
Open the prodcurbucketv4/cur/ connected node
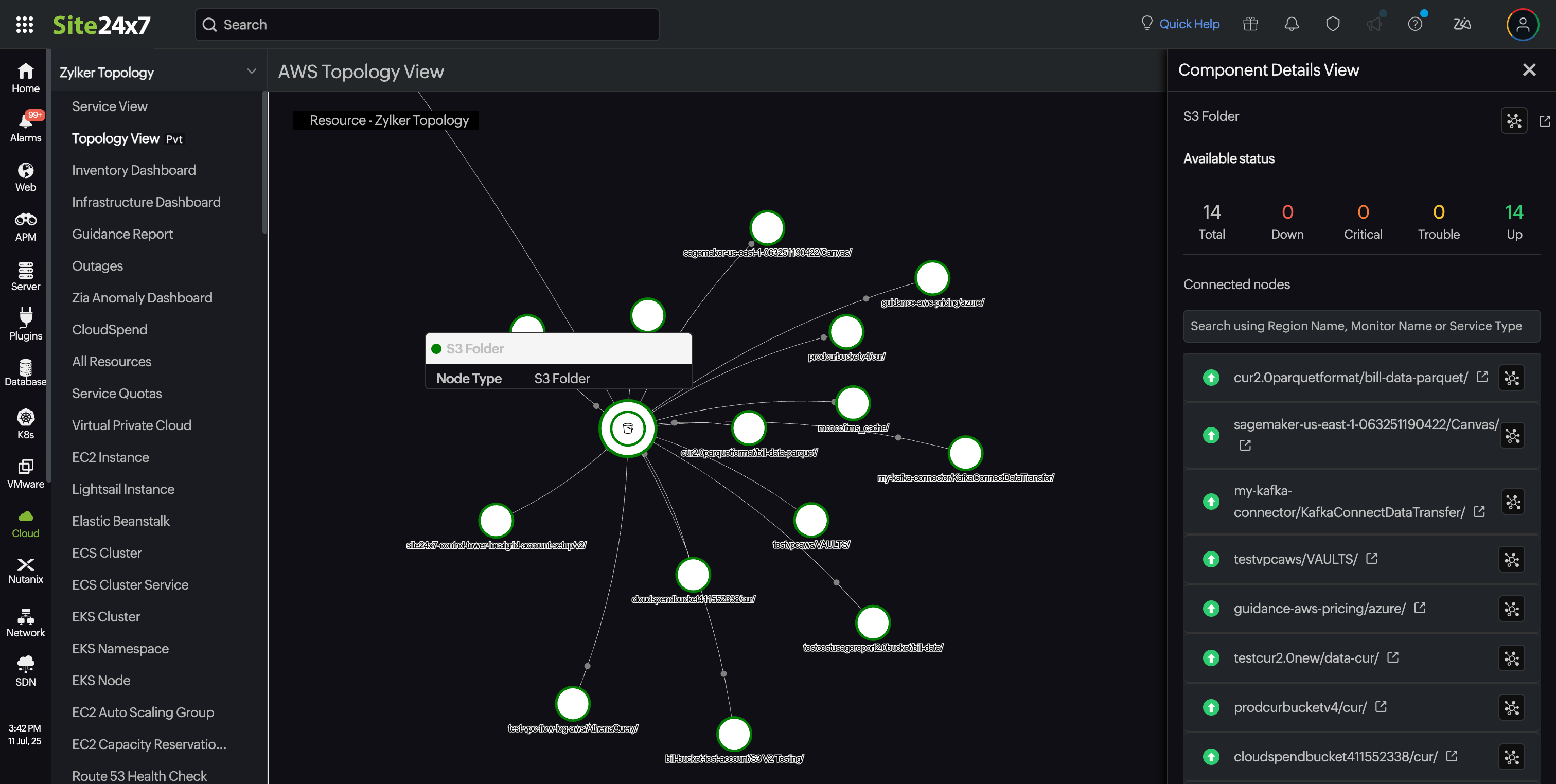[x=1299, y=707]
